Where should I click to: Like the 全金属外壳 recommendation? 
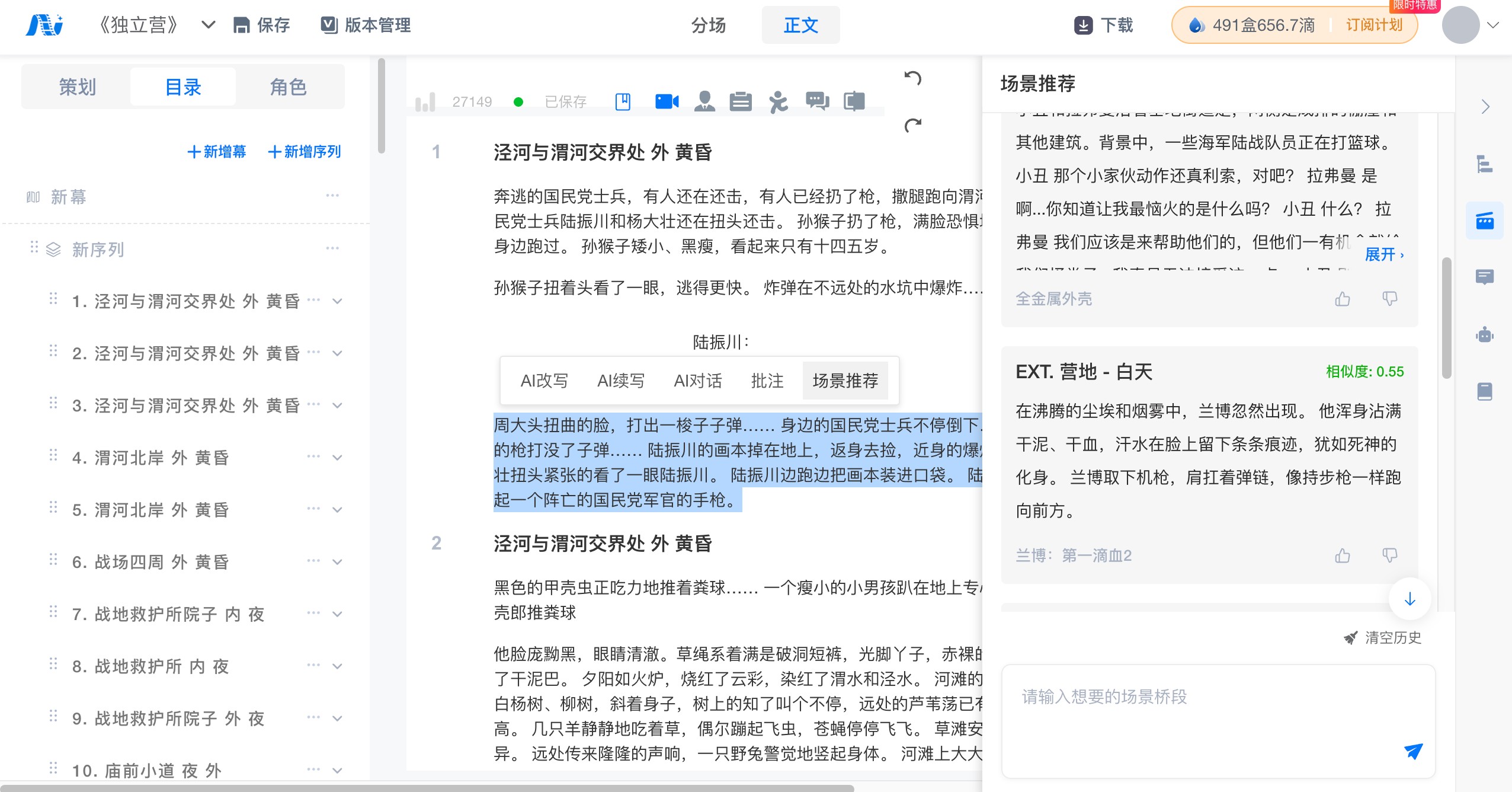tap(1343, 299)
